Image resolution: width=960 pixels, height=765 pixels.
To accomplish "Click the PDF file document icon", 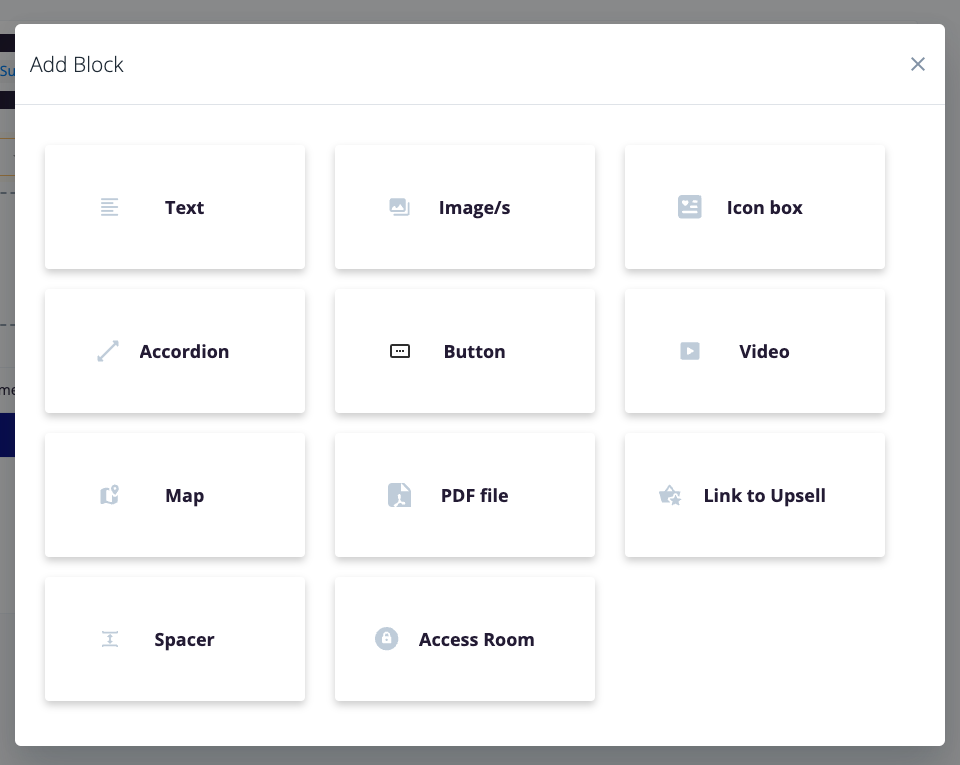I will [x=399, y=495].
